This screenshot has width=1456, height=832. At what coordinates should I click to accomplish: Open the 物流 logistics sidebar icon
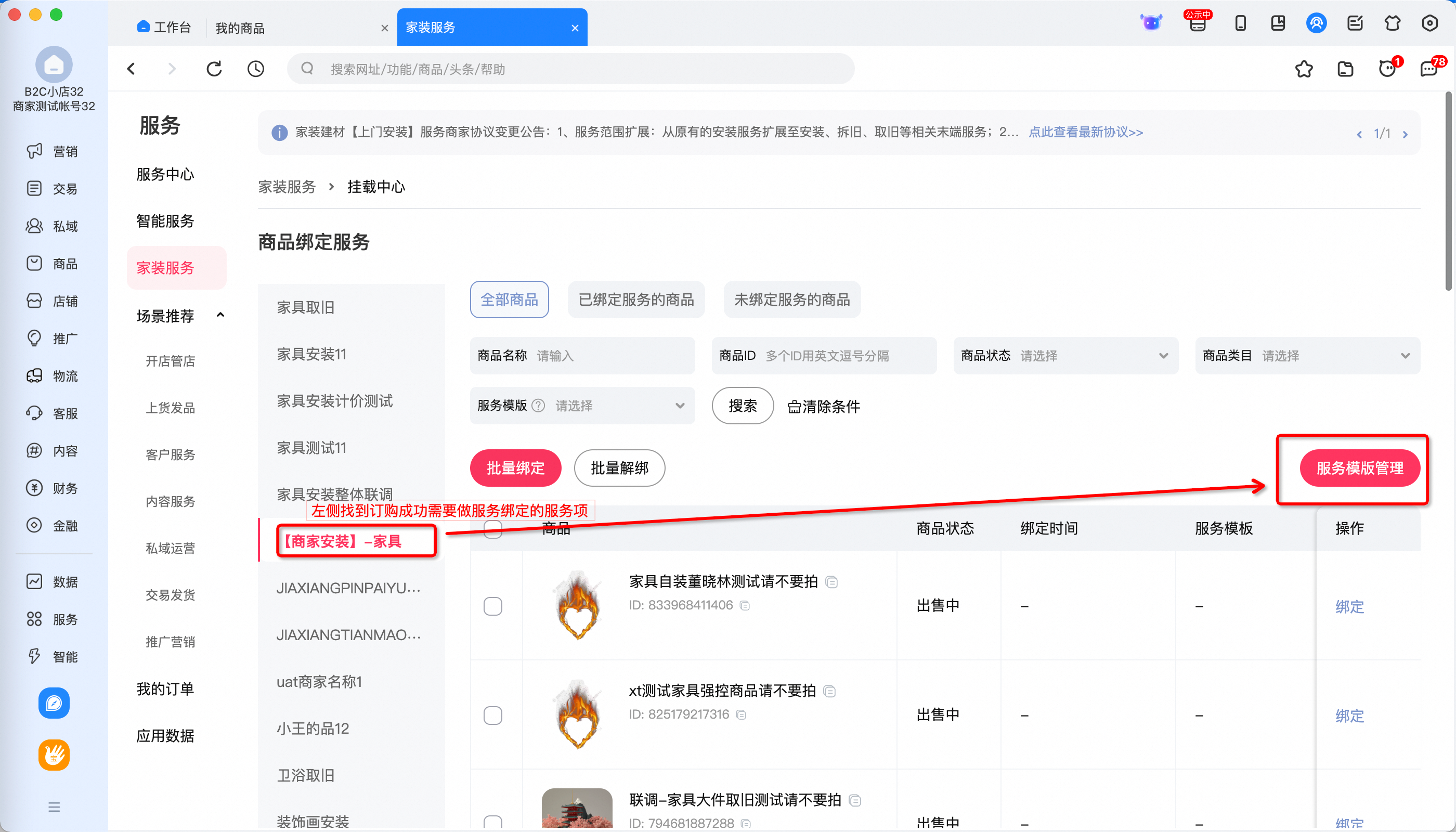click(x=34, y=375)
